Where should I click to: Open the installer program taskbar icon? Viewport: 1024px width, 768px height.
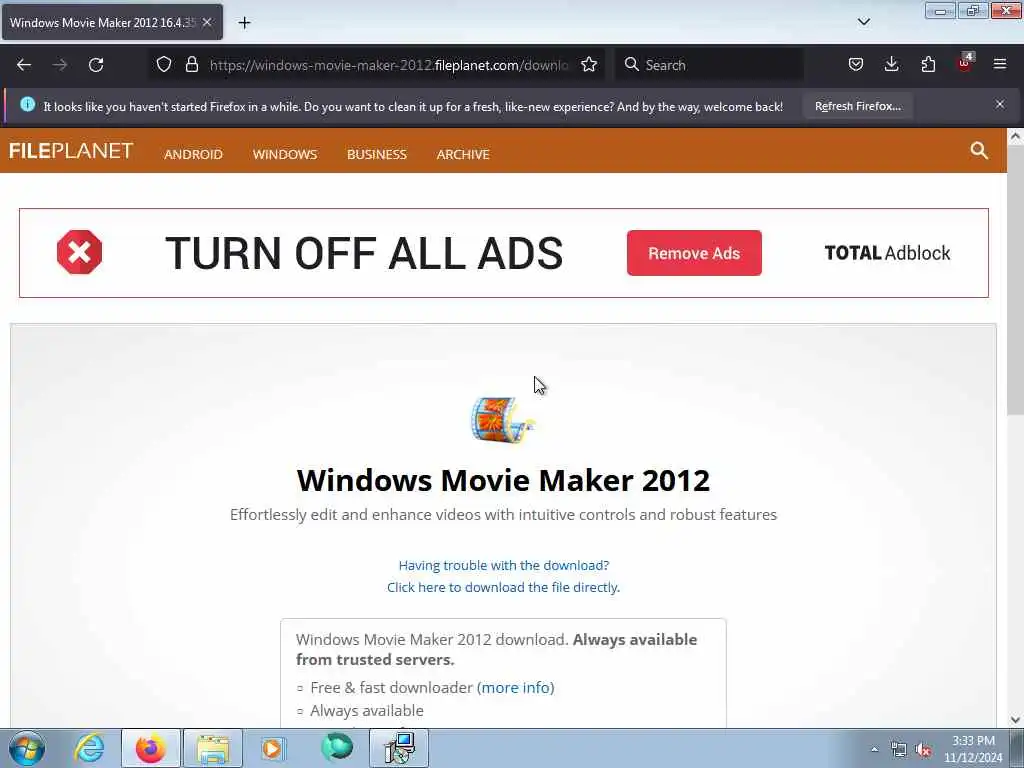[x=399, y=748]
